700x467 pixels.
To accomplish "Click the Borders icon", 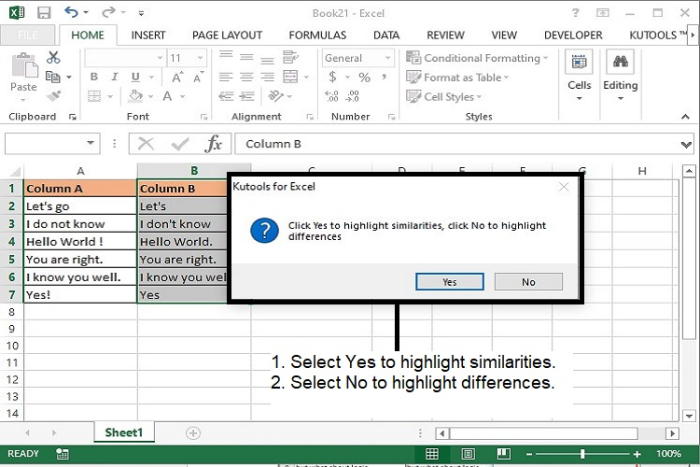I will coord(94,96).
